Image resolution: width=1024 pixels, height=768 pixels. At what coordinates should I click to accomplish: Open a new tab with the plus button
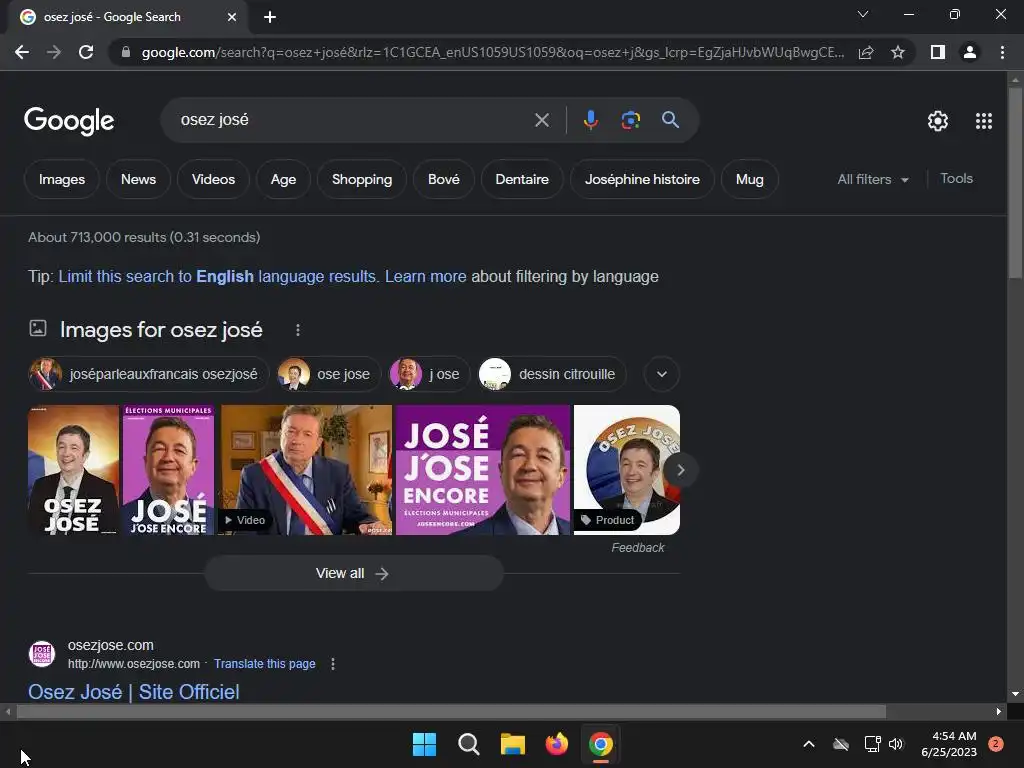point(270,17)
